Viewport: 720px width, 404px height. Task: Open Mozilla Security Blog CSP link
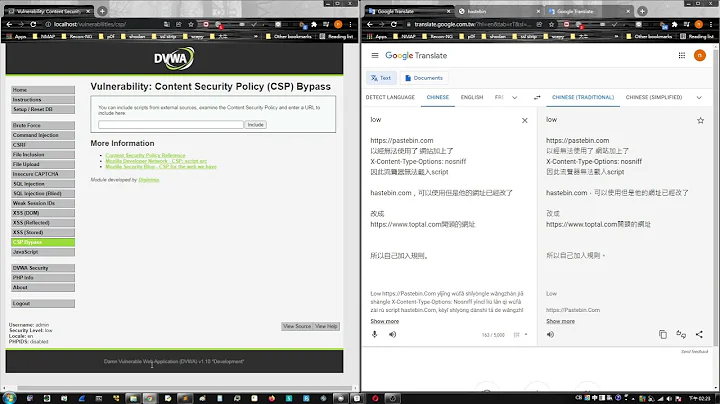161,167
